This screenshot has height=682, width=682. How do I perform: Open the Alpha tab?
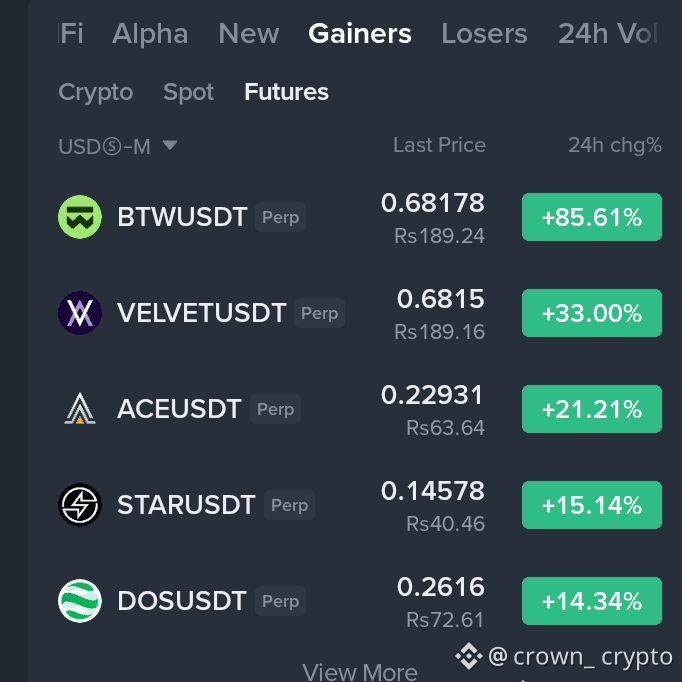(150, 33)
